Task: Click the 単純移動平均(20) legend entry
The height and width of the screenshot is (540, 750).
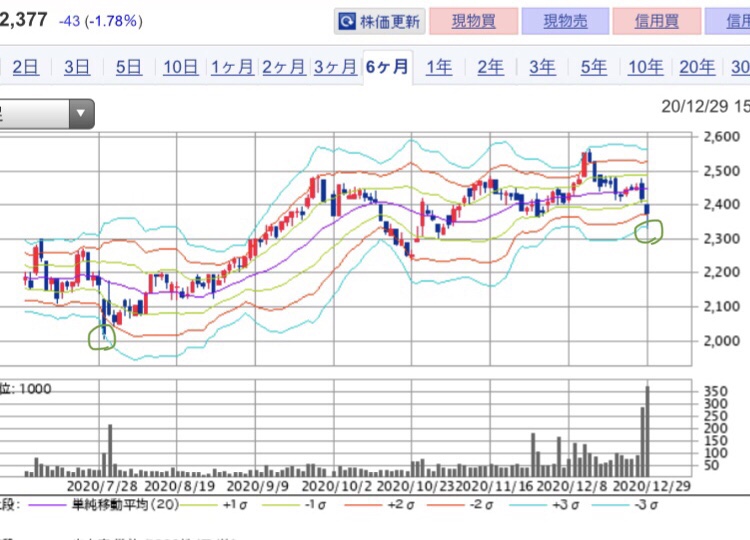Action: click(125, 505)
